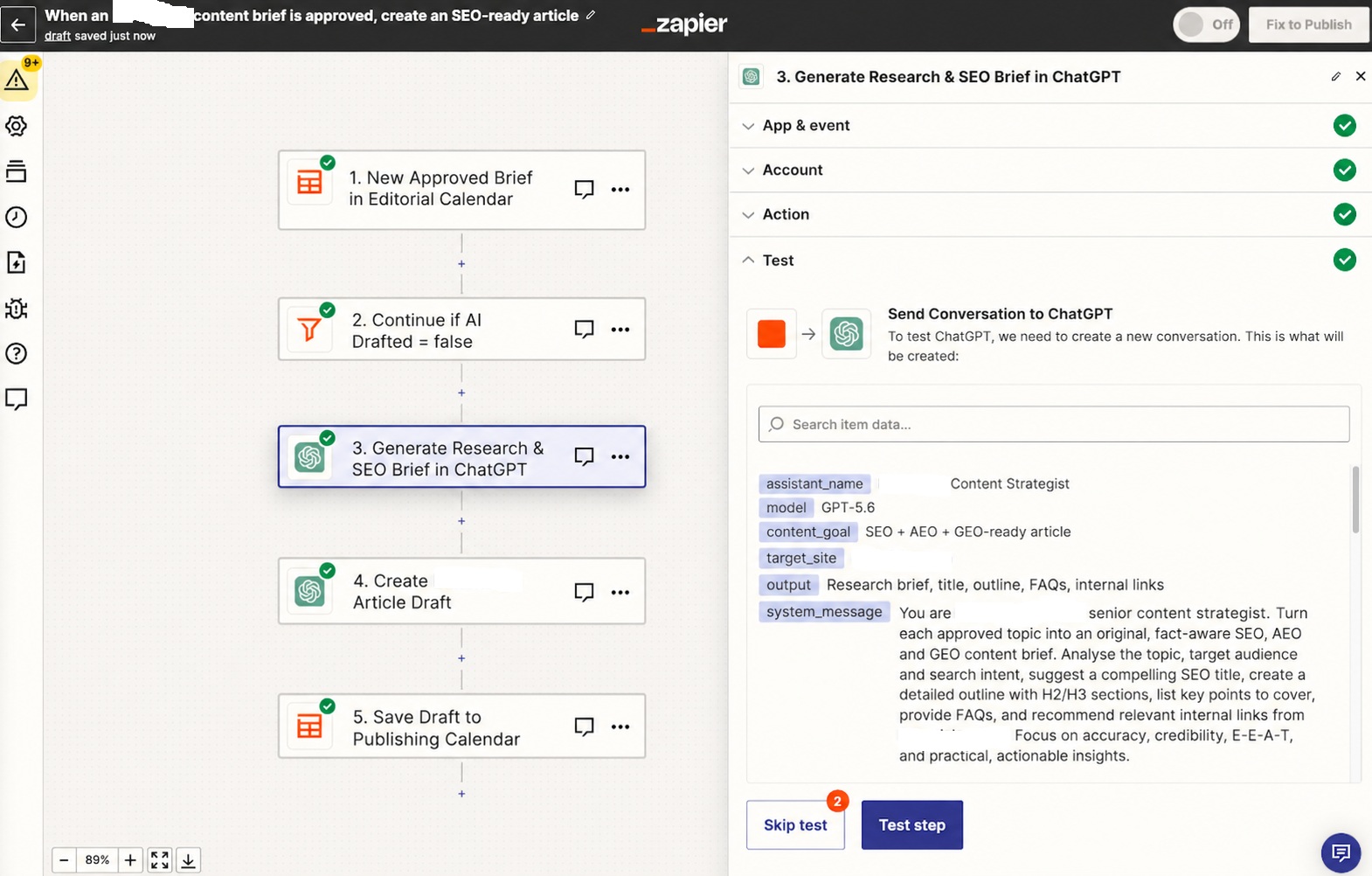Add a step after Generate Research step
Viewport: 1372px width, 876px height.
click(461, 521)
